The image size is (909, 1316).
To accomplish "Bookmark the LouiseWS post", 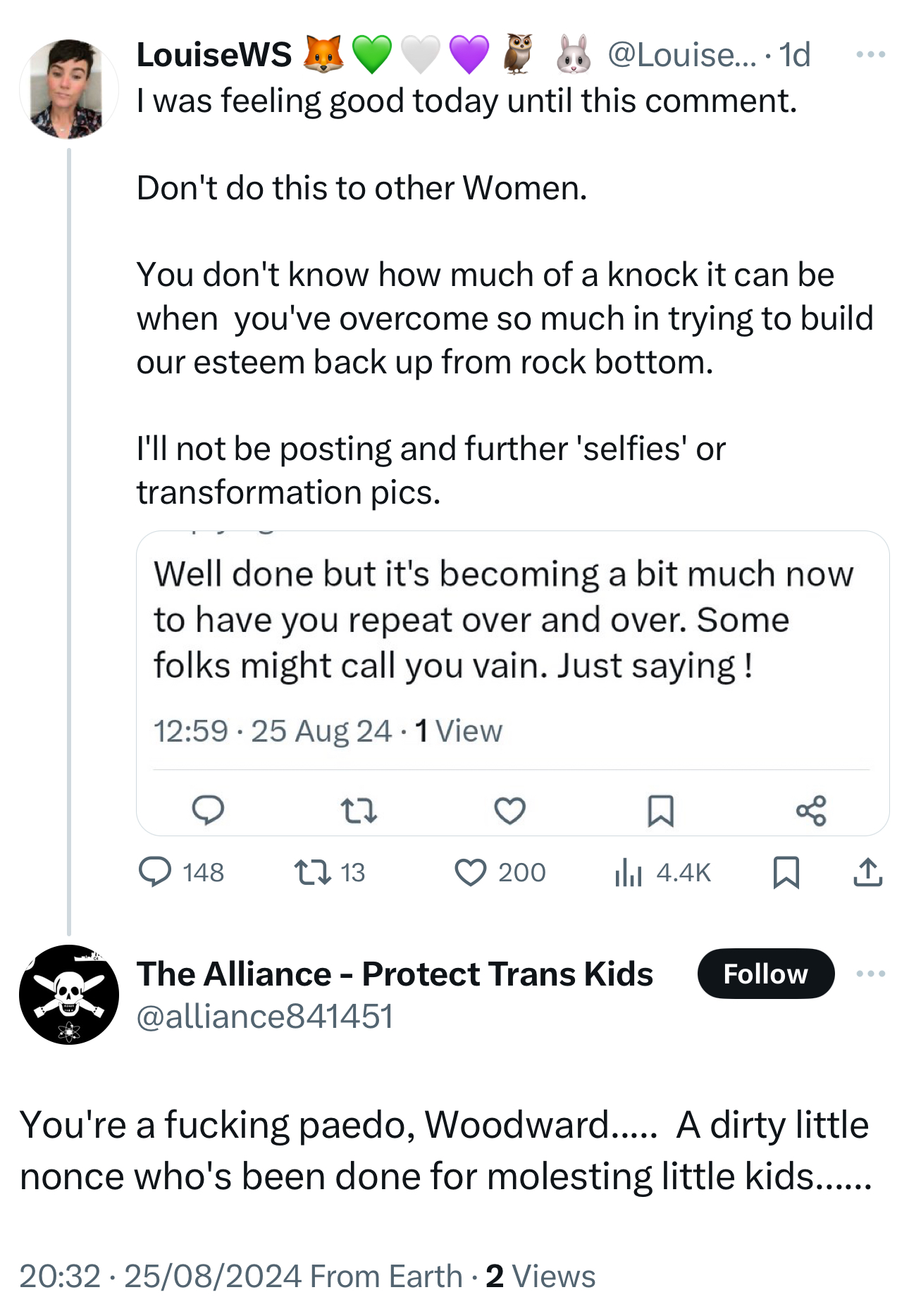I will tap(786, 872).
